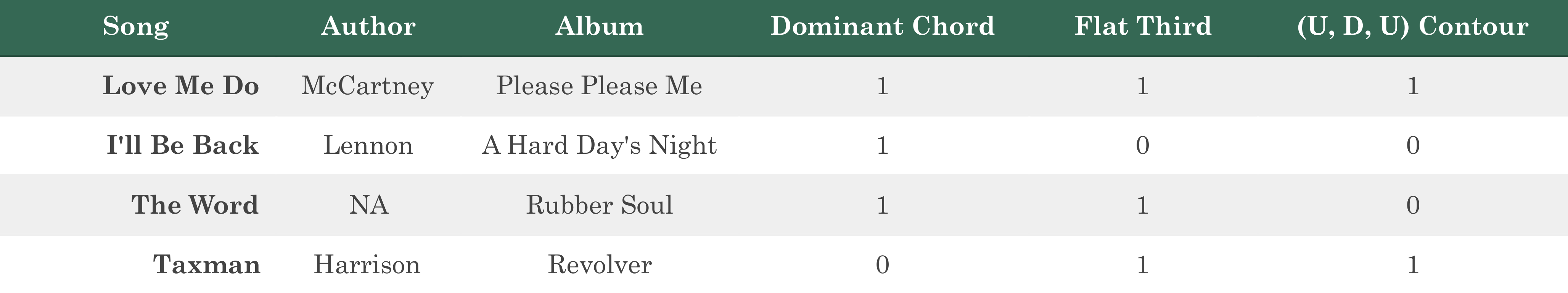Click Taxman's Dominant Chord value 0
This screenshot has height=293, width=1568.
coord(883,265)
